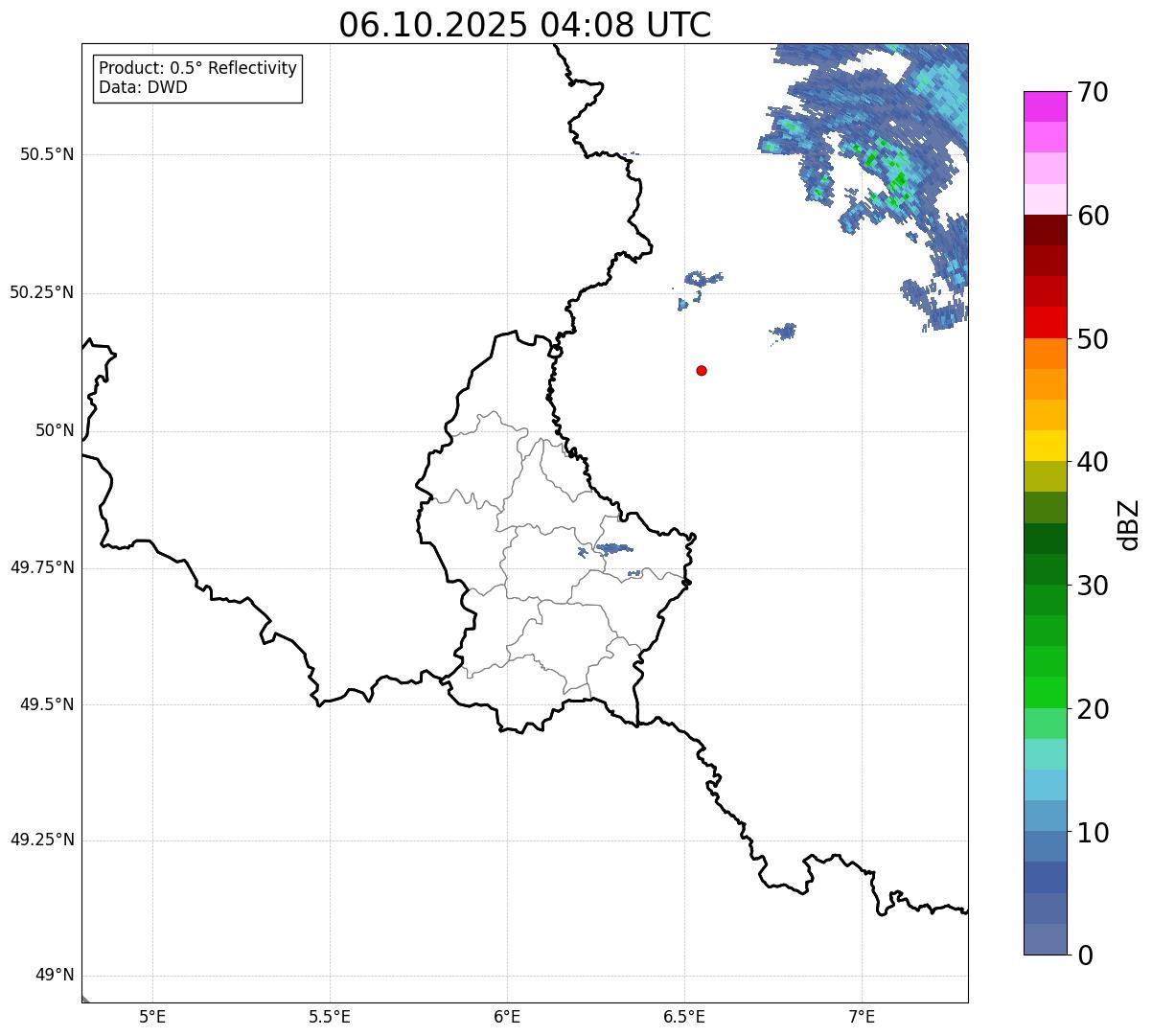
Task: Click the green high-reflectivity core in northeast echoes
Action: click(x=897, y=179)
